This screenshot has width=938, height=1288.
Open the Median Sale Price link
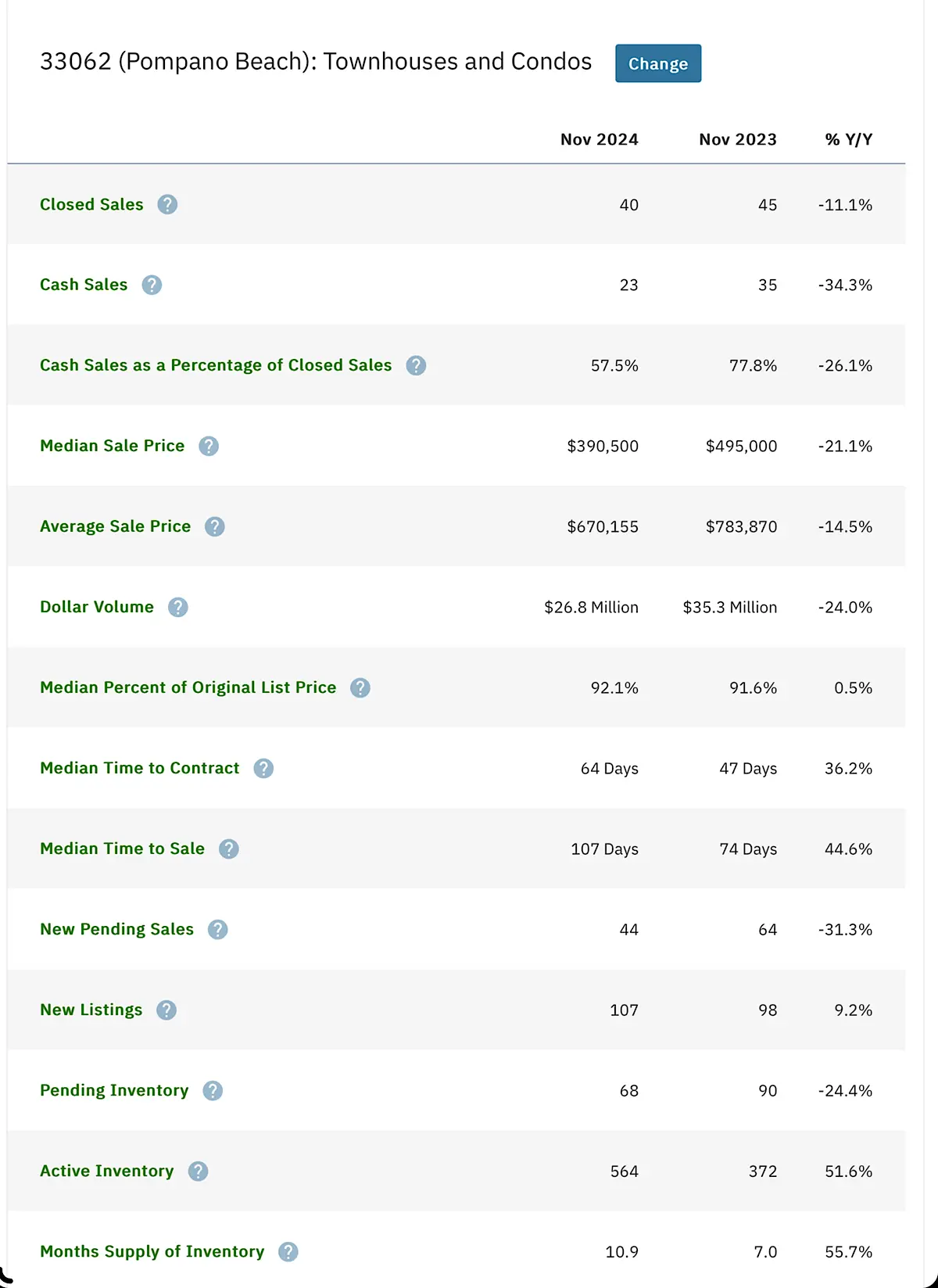point(113,446)
